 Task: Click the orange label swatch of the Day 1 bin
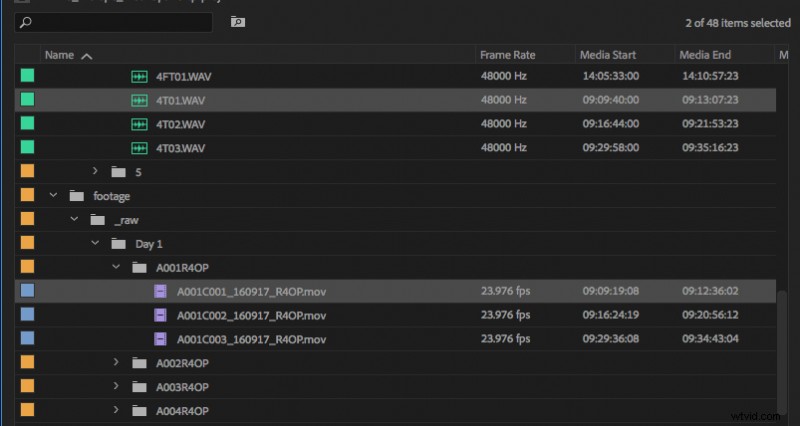pyautogui.click(x=28, y=242)
